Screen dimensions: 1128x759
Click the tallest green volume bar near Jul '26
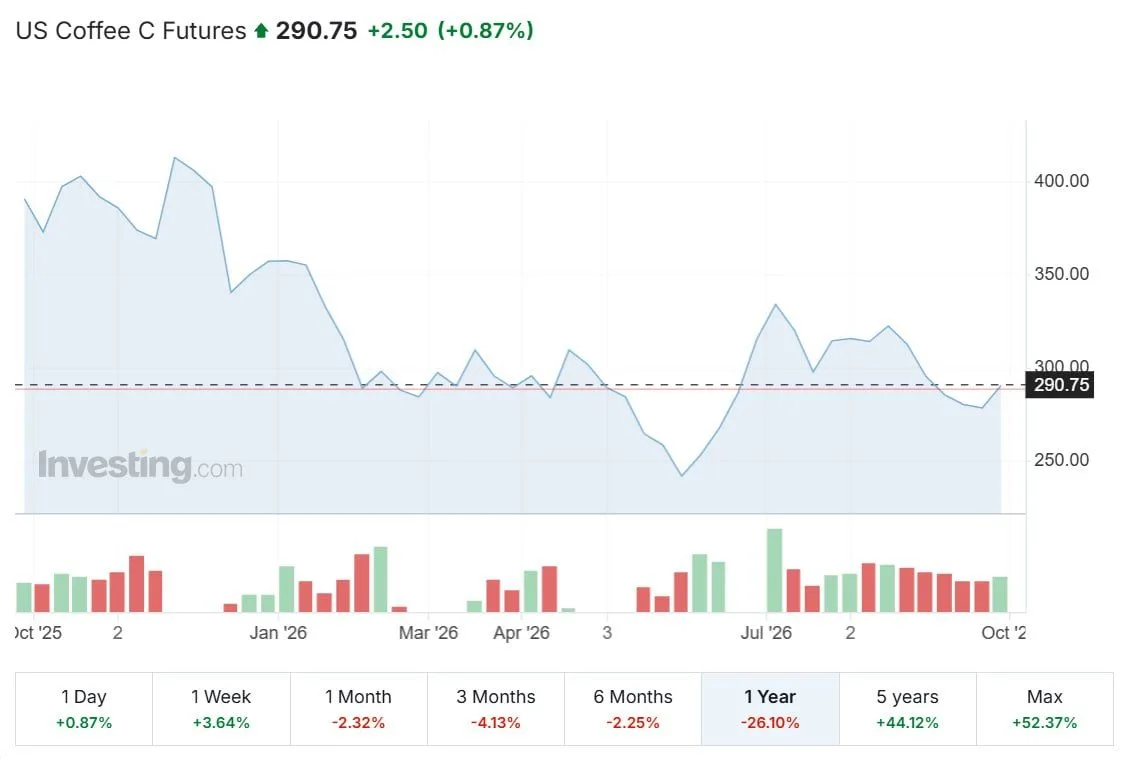tap(774, 571)
